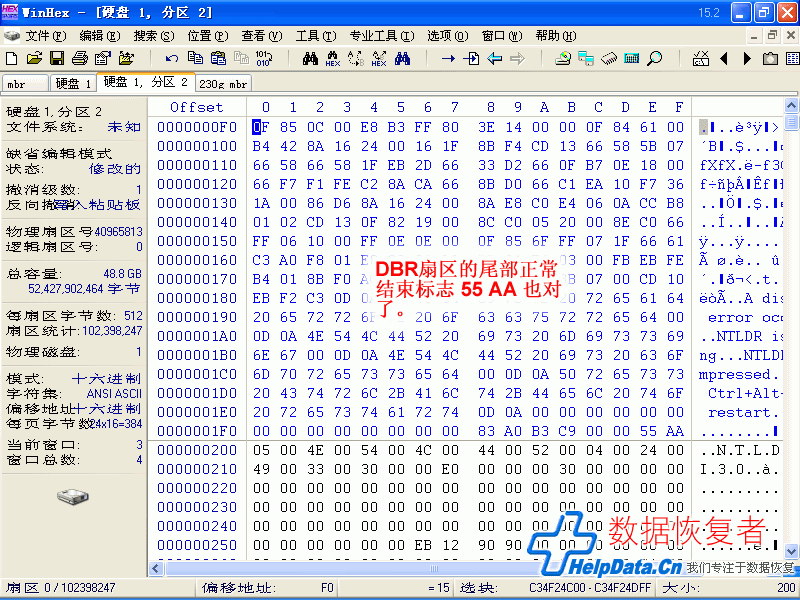The width and height of the screenshot is (800, 600).
Task: Click the inner document restore button
Action: (772, 35)
